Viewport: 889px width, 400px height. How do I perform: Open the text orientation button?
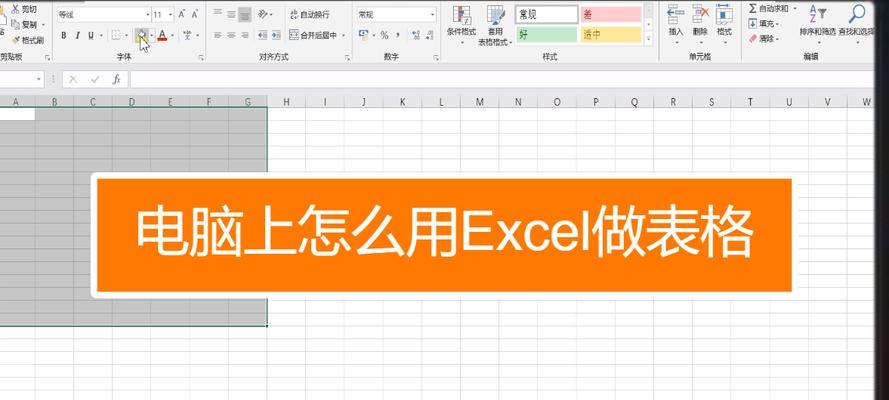(x=263, y=14)
